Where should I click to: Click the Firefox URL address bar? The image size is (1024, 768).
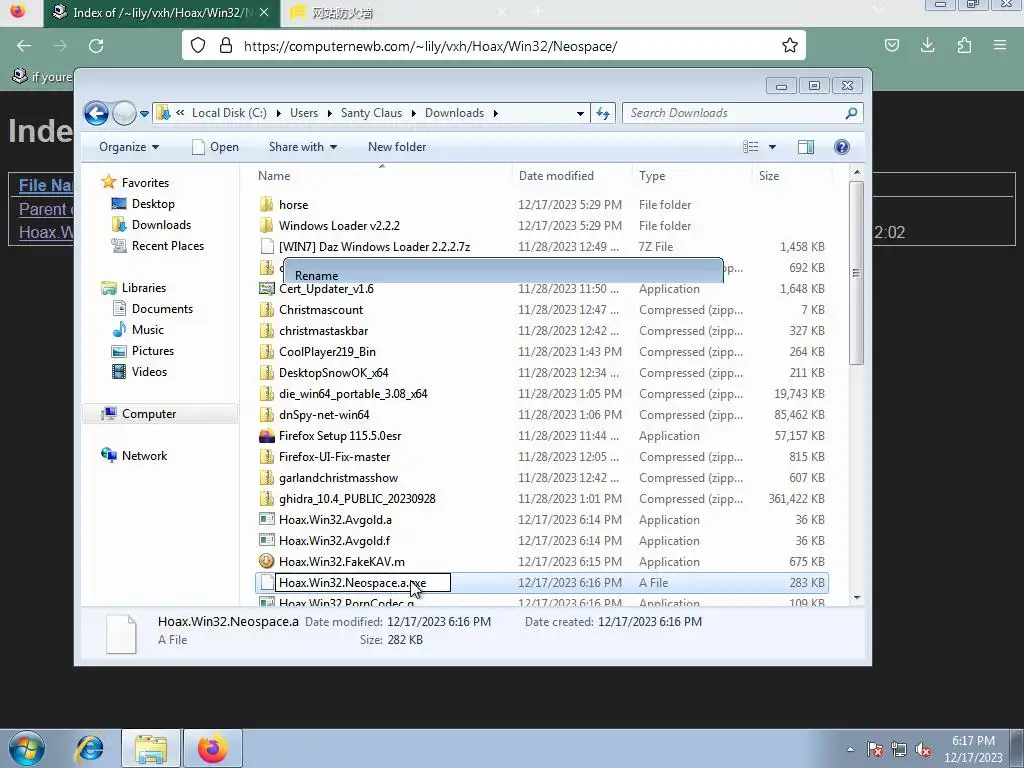[x=494, y=46]
